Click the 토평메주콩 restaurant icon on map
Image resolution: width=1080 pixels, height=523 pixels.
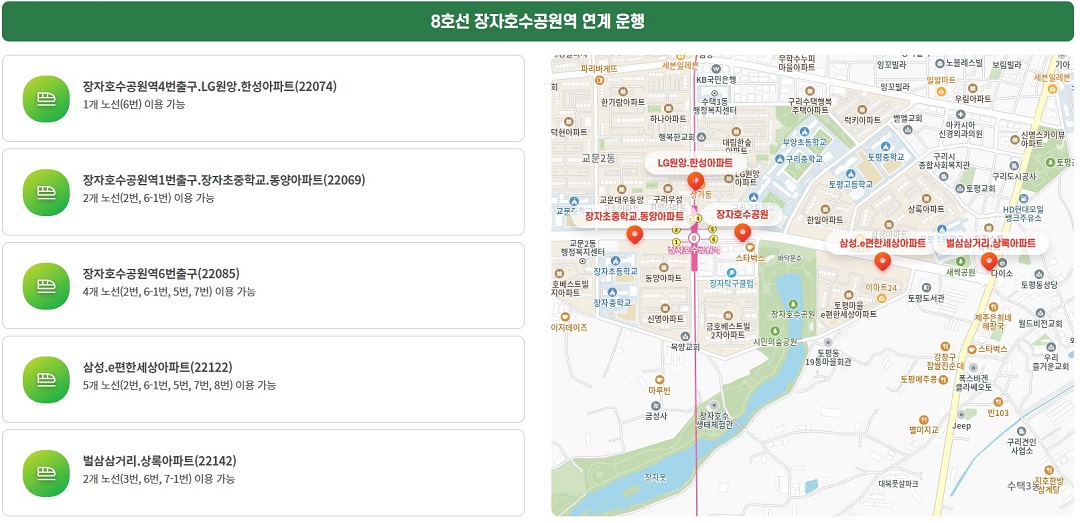[943, 379]
